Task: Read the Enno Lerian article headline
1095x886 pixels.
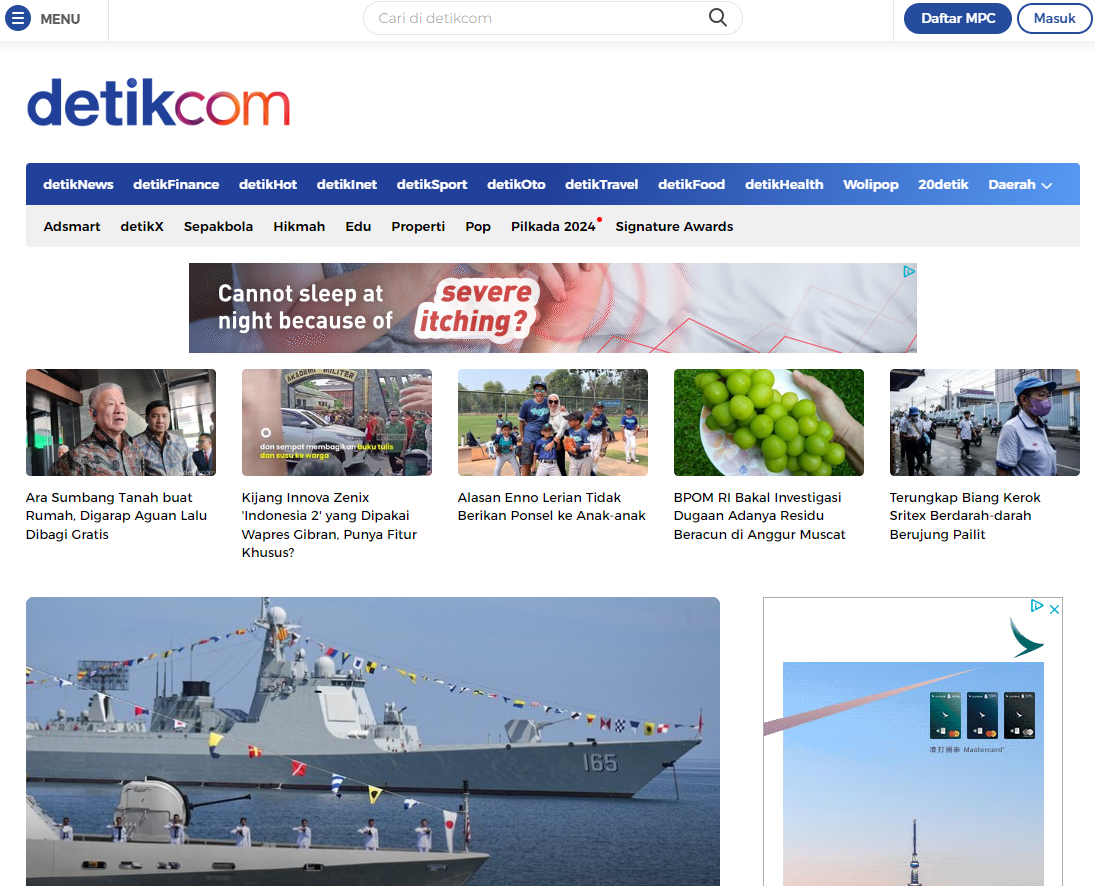Action: tap(552, 506)
